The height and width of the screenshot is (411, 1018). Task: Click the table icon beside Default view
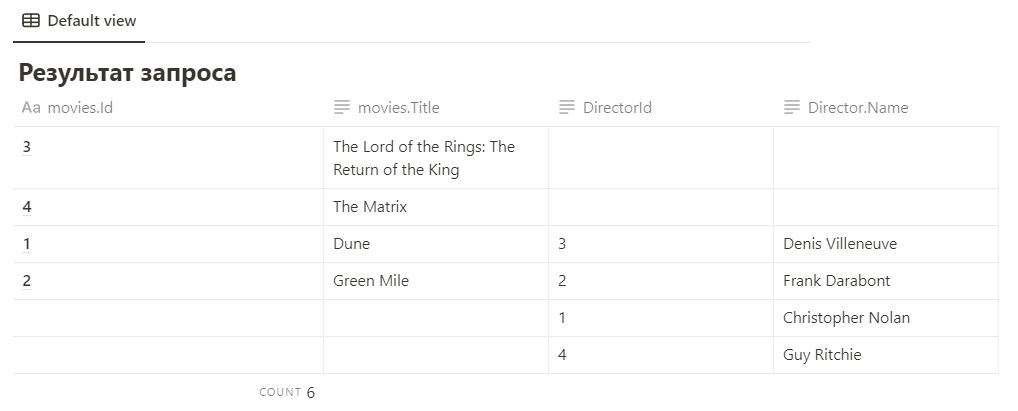coord(31,20)
